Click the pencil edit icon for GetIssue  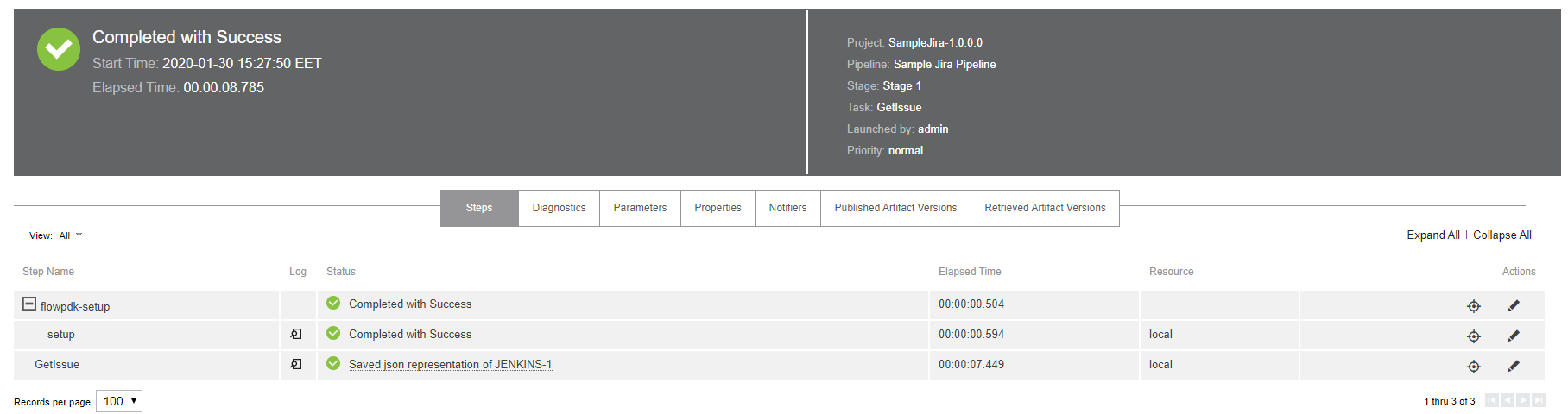click(x=1514, y=366)
